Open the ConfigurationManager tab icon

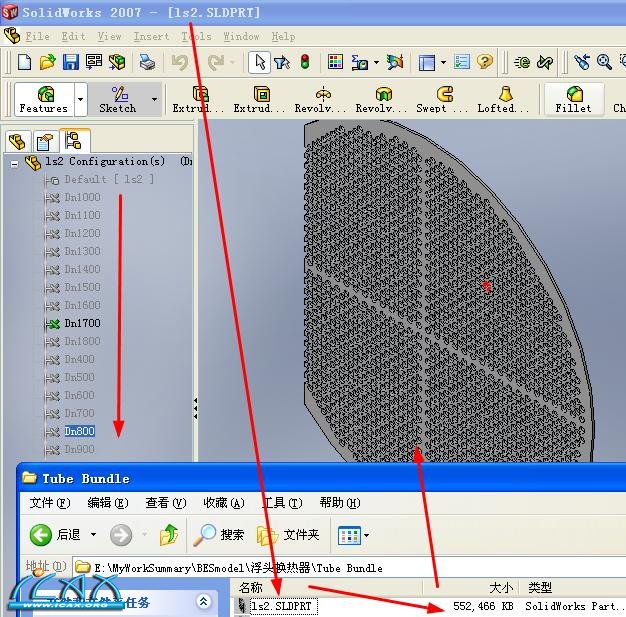tap(72, 141)
